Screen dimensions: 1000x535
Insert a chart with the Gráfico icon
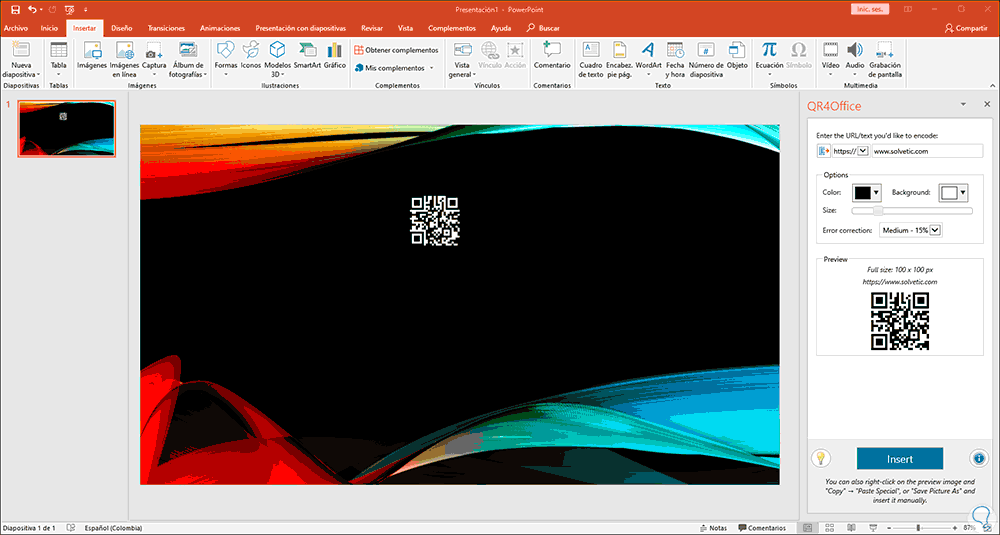334,54
